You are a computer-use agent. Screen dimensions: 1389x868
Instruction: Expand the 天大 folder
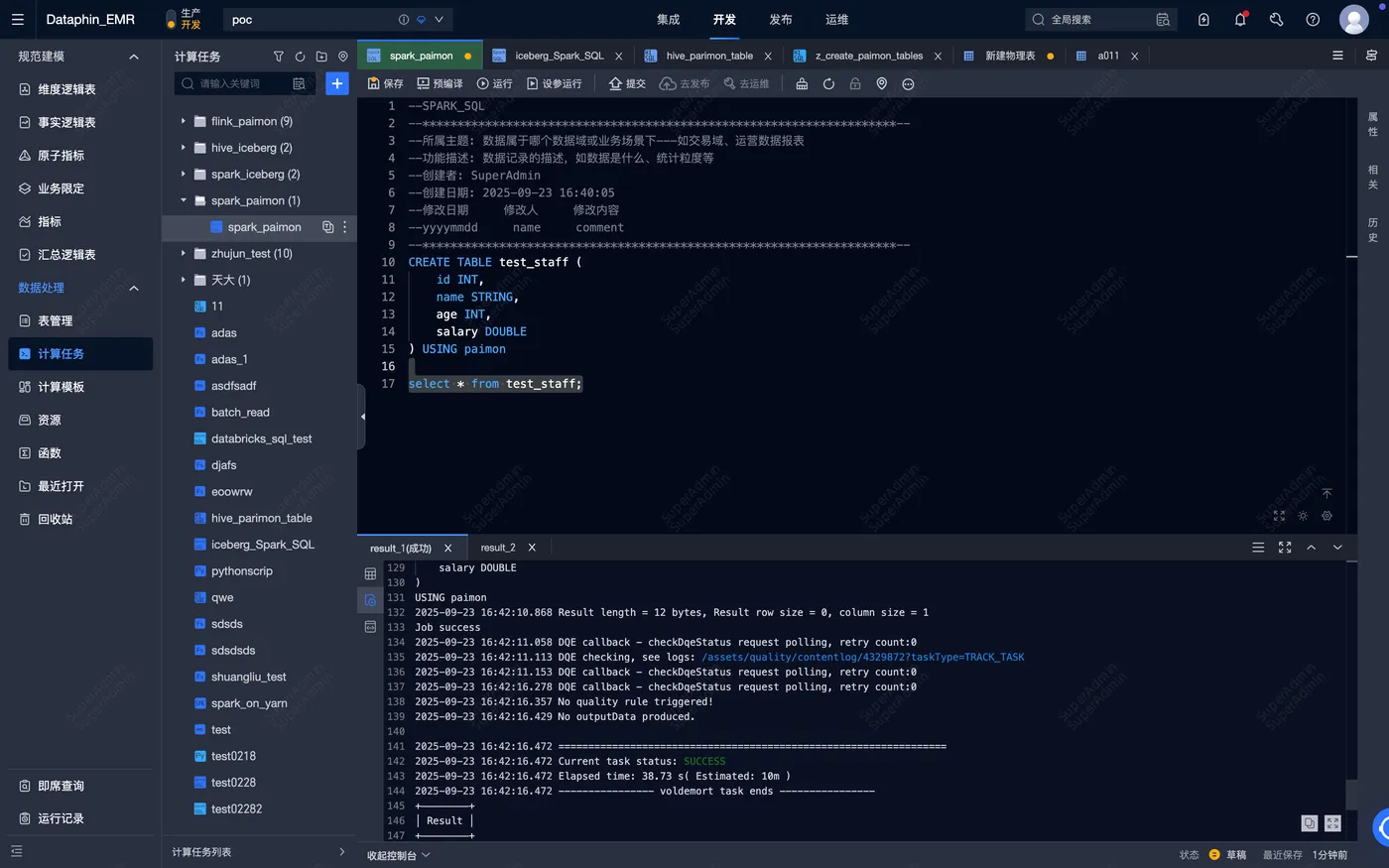click(x=184, y=280)
